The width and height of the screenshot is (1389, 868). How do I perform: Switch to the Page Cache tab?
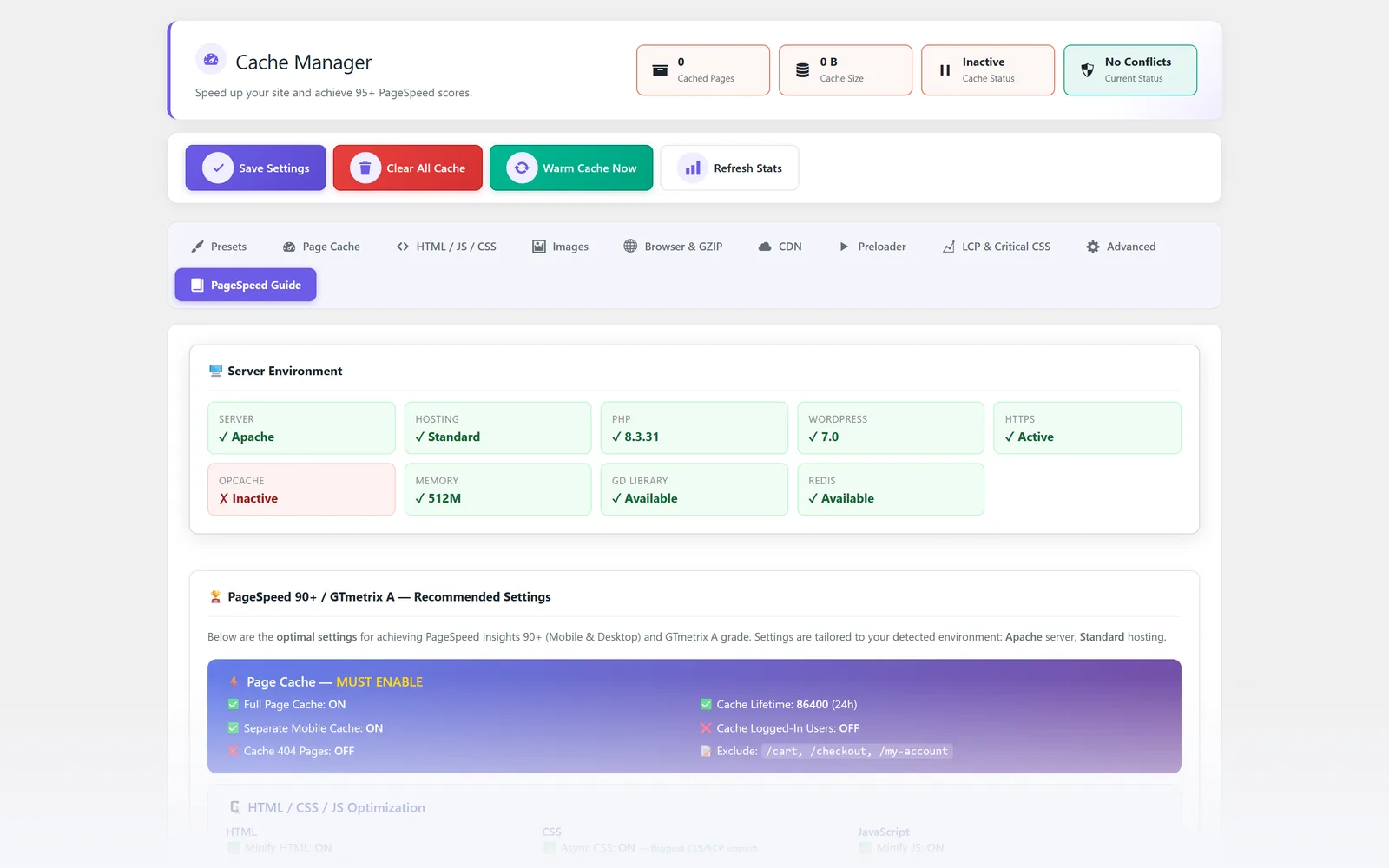321,247
